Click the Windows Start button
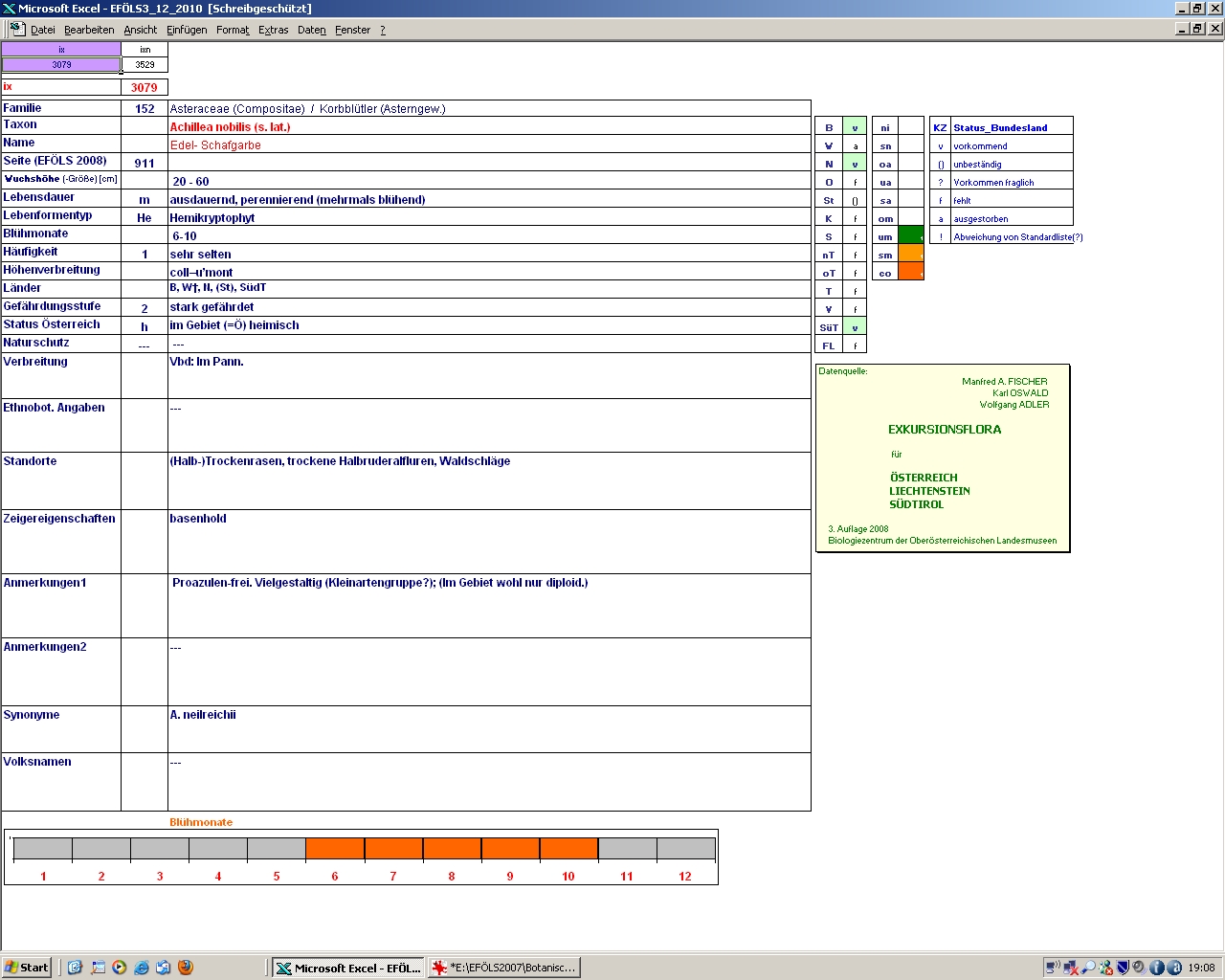 pyautogui.click(x=27, y=968)
